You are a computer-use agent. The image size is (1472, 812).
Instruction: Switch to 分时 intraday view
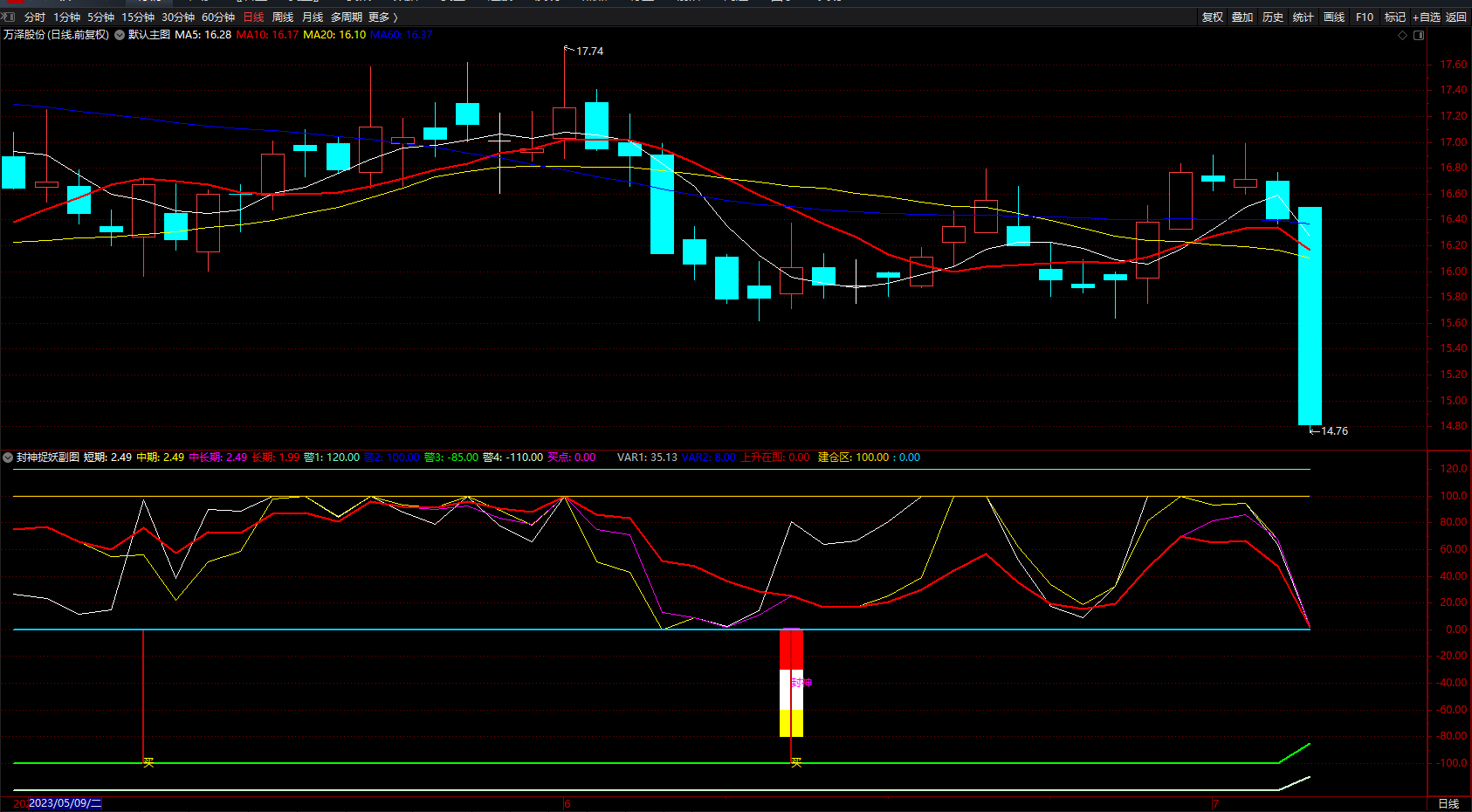click(x=35, y=17)
